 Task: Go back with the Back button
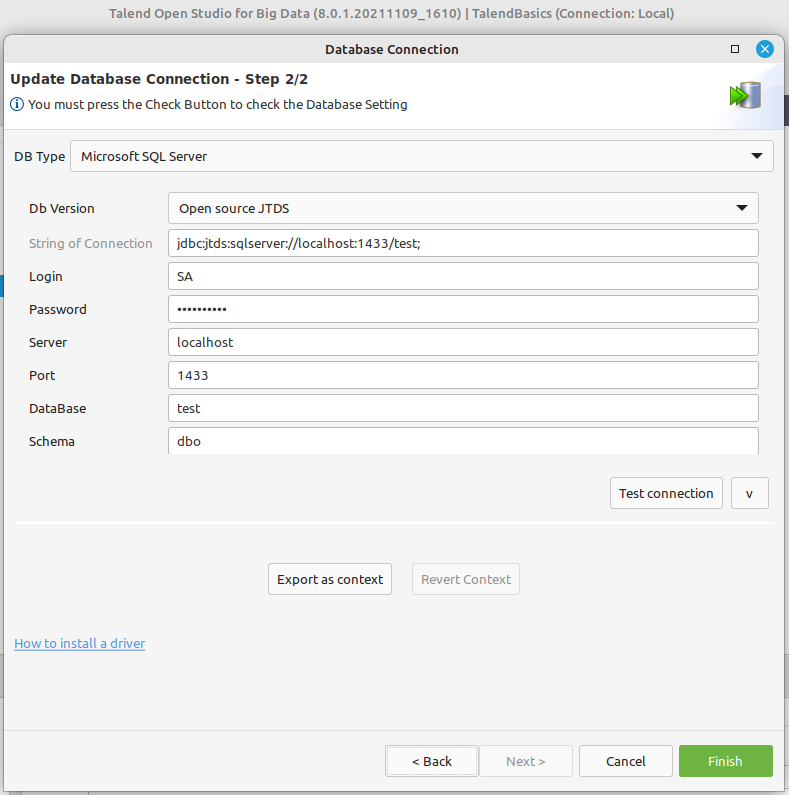(x=432, y=761)
